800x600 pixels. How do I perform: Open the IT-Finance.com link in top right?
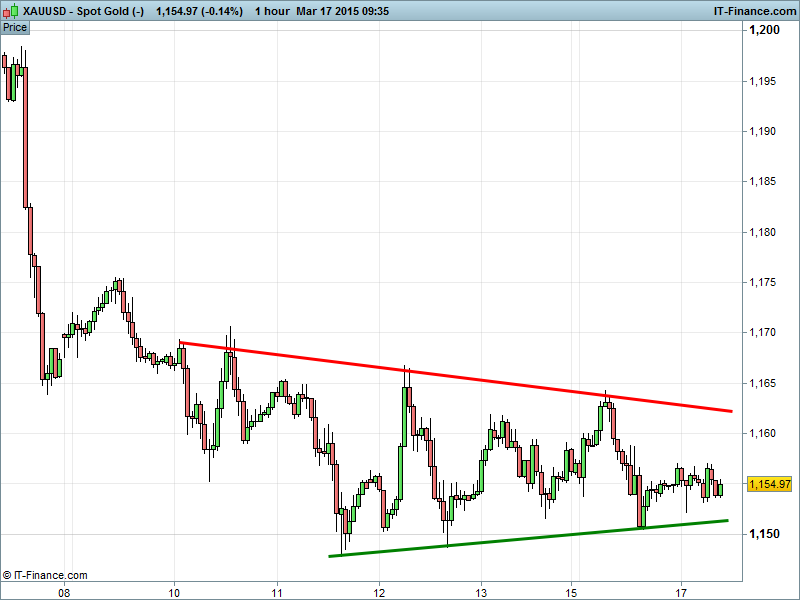(x=754, y=11)
